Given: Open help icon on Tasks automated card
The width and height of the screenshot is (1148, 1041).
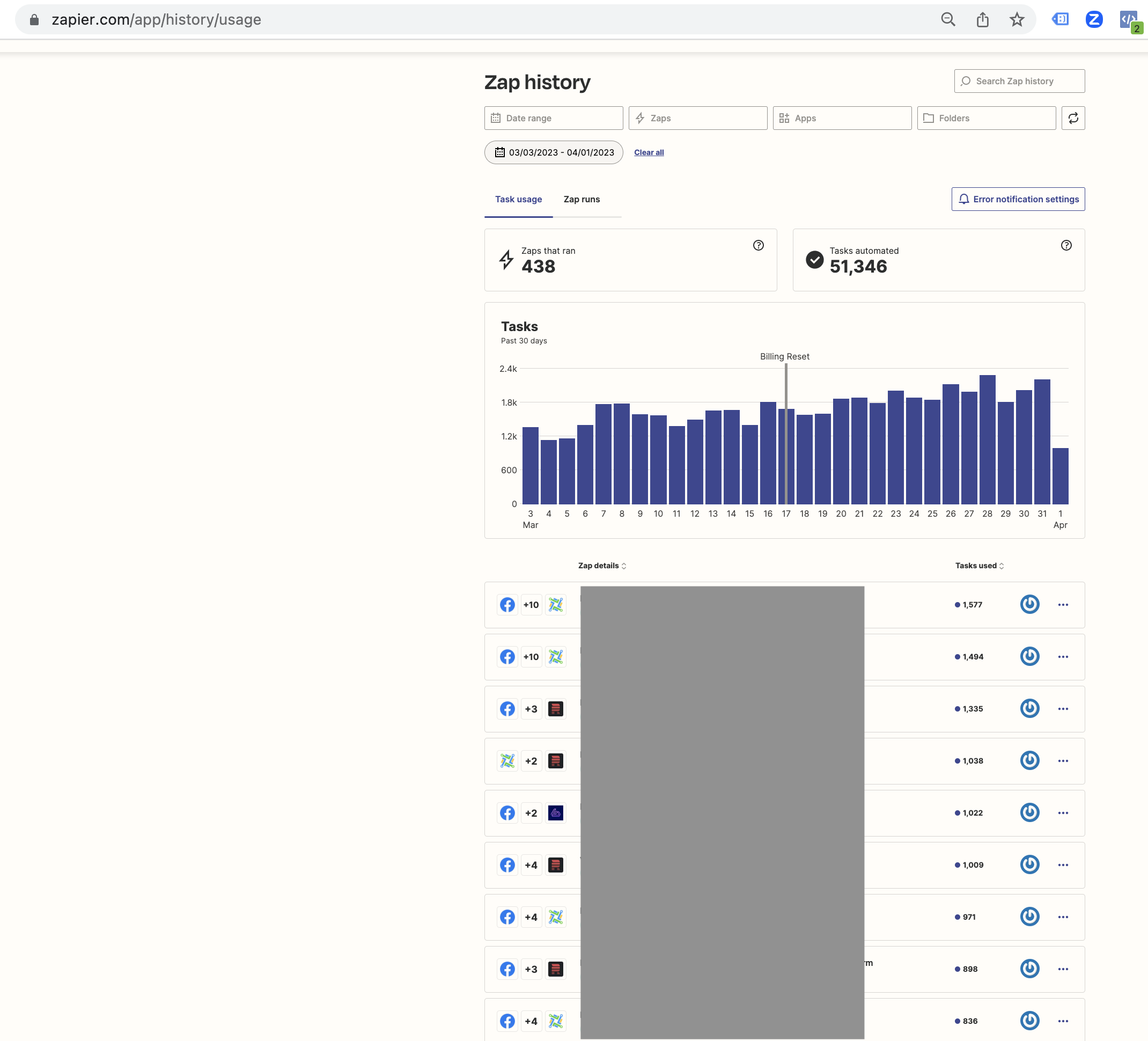Looking at the screenshot, I should coord(1066,245).
